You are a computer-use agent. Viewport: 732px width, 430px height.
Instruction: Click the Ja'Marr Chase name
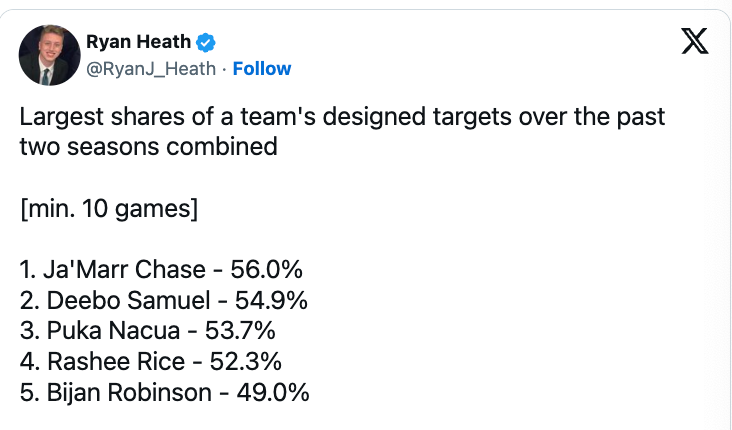coord(124,270)
